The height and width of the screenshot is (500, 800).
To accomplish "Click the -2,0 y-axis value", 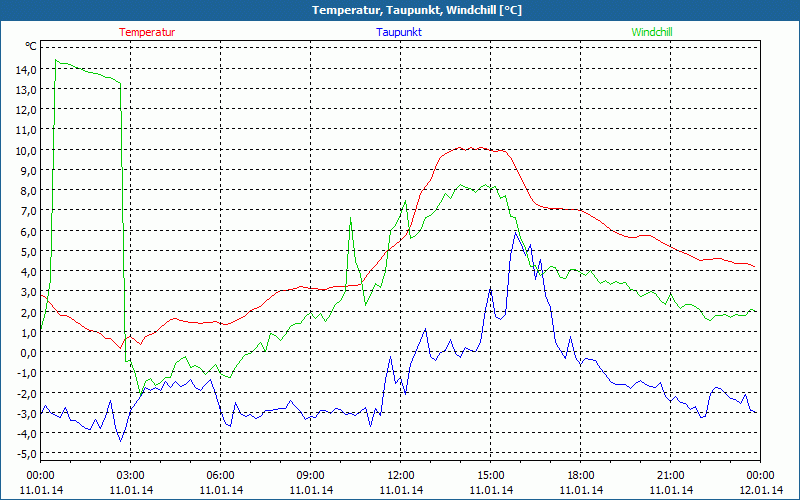I will pyautogui.click(x=28, y=393).
